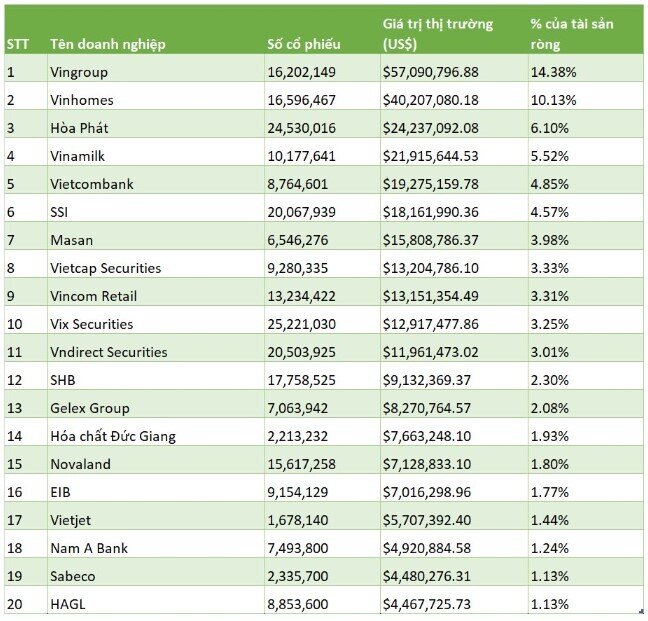
Task: Click the Số cổ phiếu column header
Action: click(x=322, y=30)
